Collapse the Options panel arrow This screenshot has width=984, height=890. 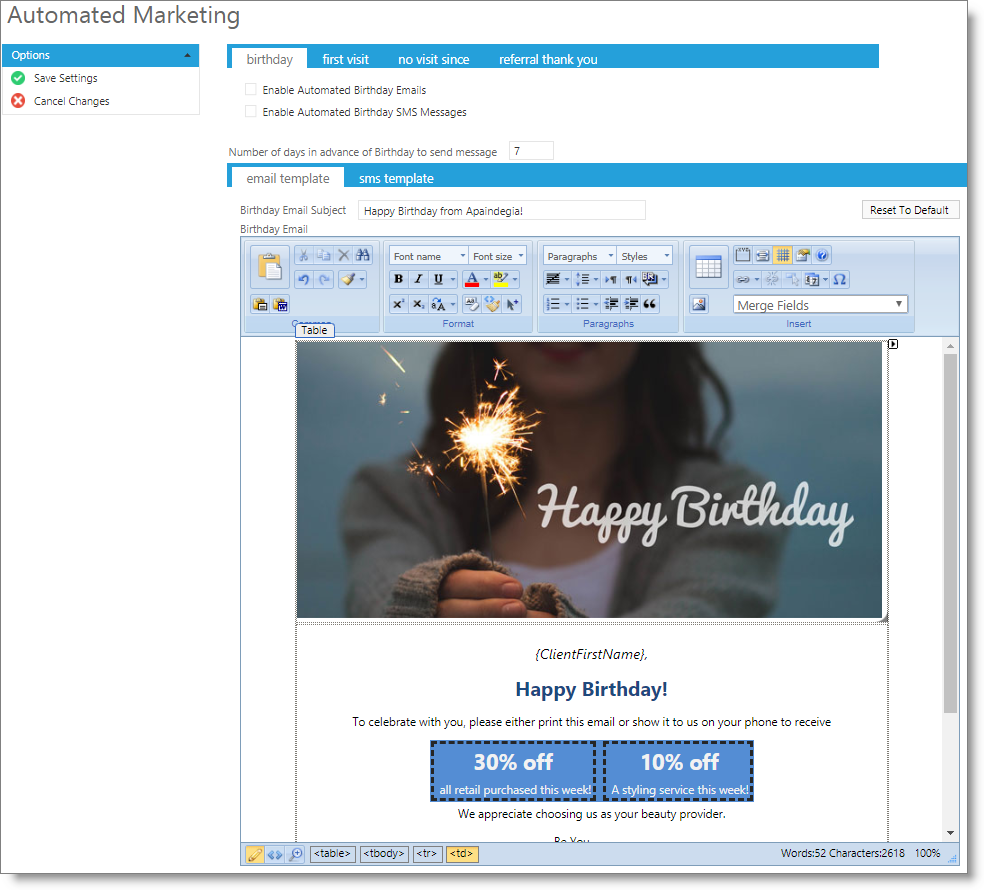(x=187, y=55)
